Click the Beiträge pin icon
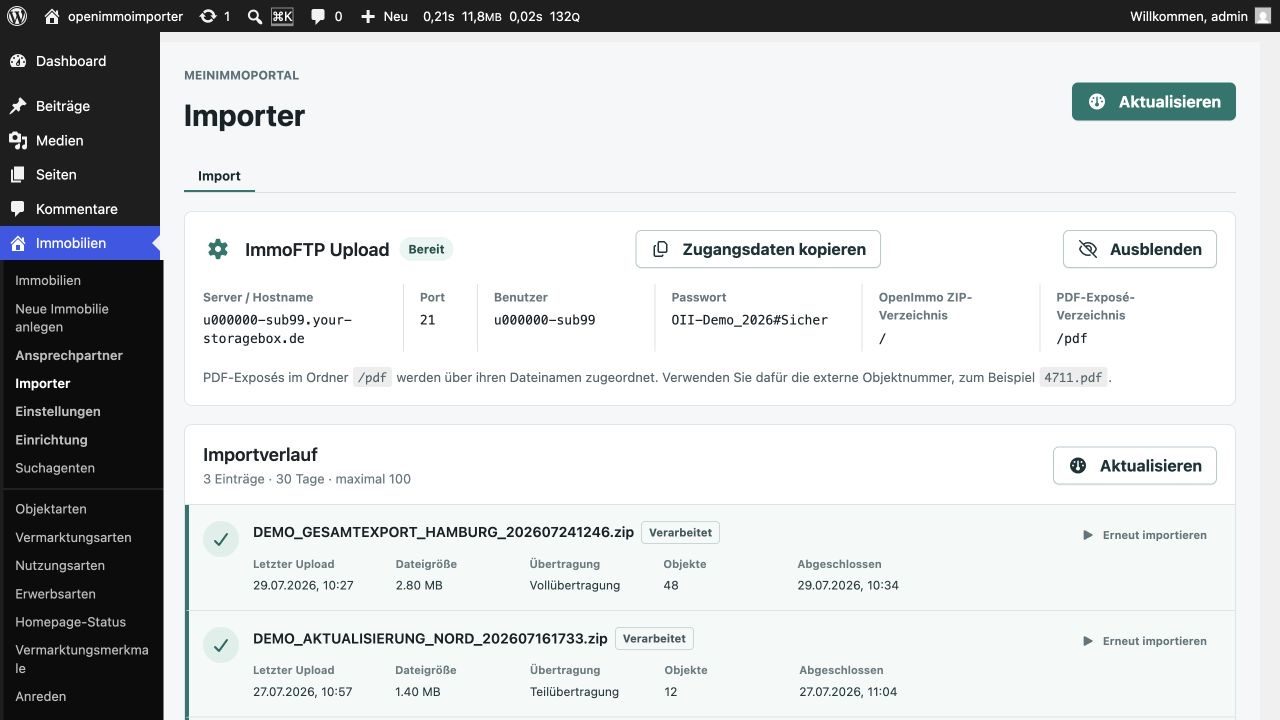Image resolution: width=1280 pixels, height=720 pixels. click(18, 106)
